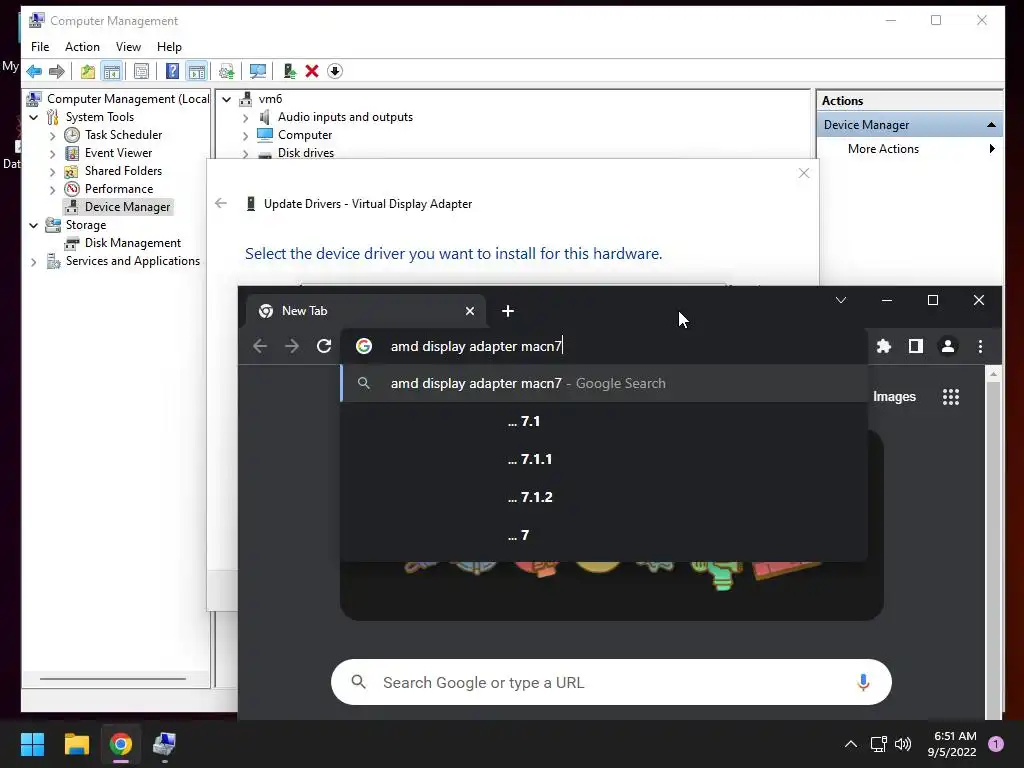Collapse Device Manager section in Actions pane
Screen dimensions: 1024x768
[991, 125]
